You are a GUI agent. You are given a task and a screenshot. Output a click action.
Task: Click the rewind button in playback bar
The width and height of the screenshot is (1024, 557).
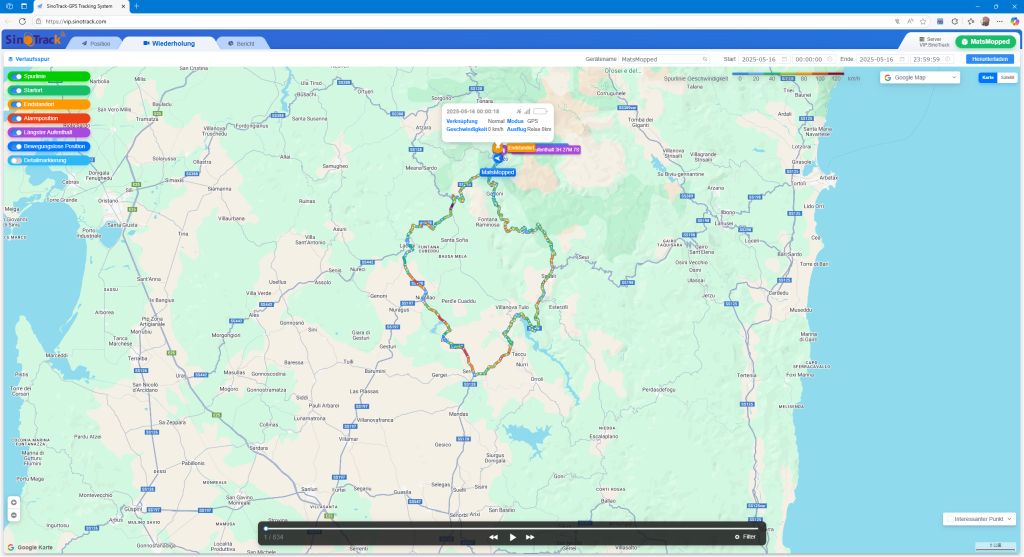pos(493,537)
